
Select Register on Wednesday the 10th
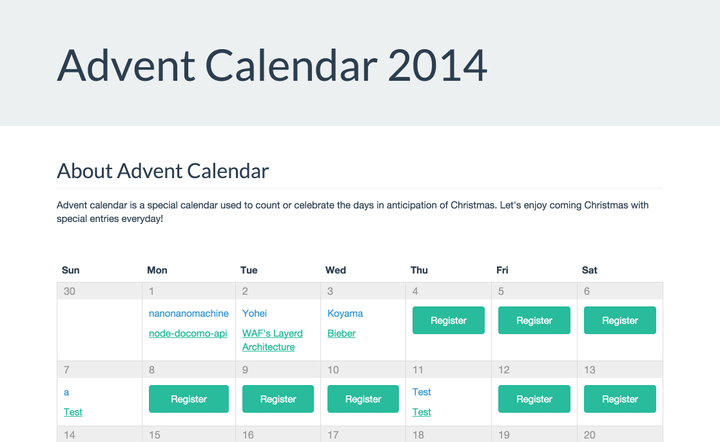tap(363, 399)
